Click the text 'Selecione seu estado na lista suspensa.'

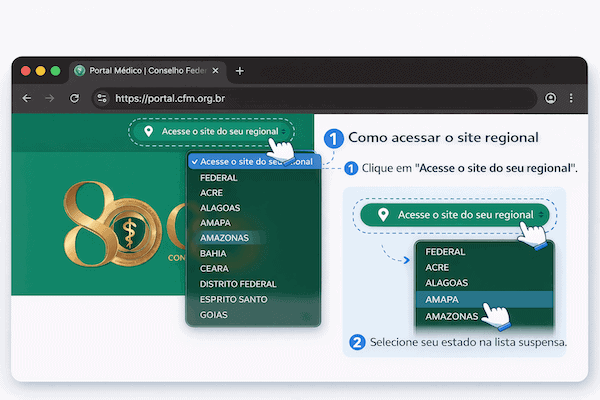[468, 342]
